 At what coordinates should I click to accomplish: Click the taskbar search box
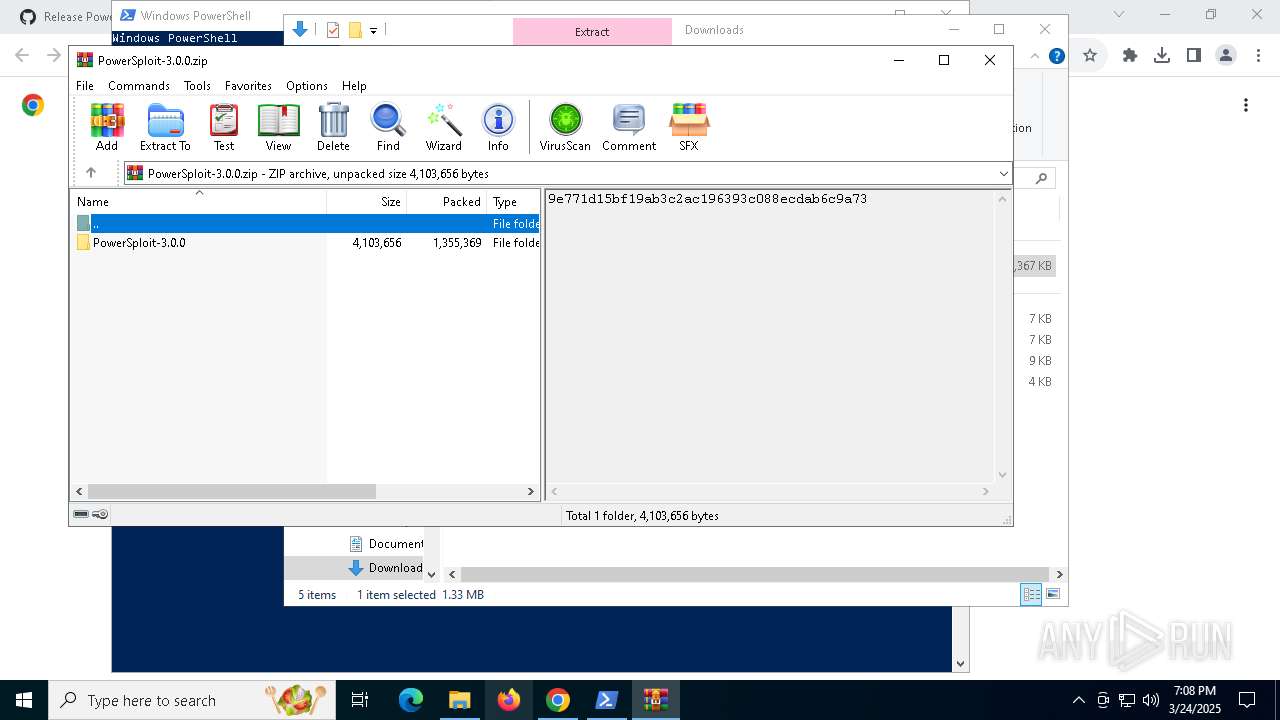pos(192,700)
